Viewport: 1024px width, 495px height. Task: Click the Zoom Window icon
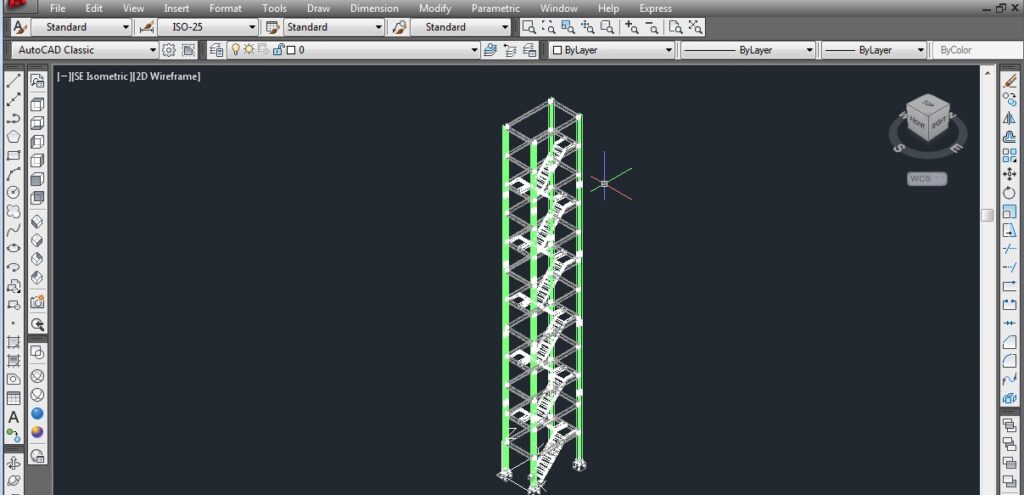pos(529,27)
